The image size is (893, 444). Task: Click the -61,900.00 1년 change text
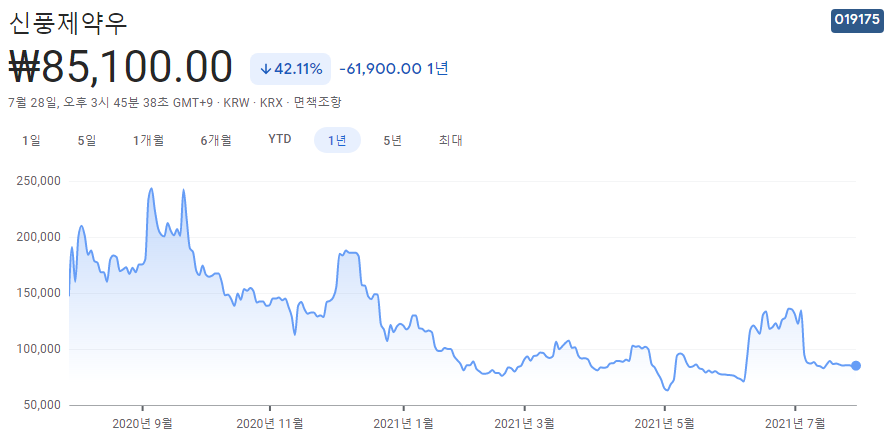(394, 69)
